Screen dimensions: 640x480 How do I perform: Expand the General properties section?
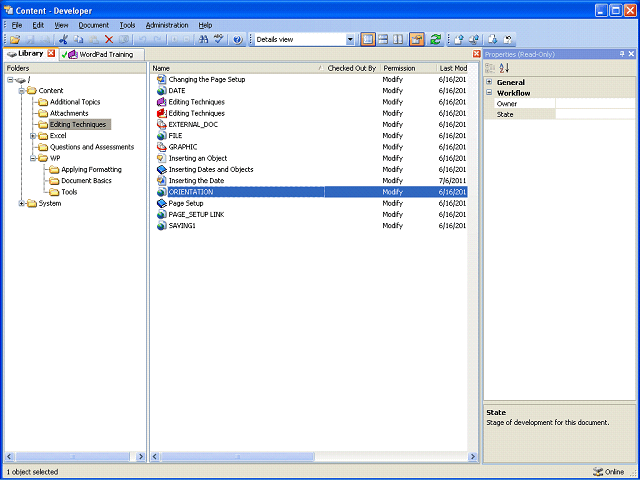pos(489,82)
